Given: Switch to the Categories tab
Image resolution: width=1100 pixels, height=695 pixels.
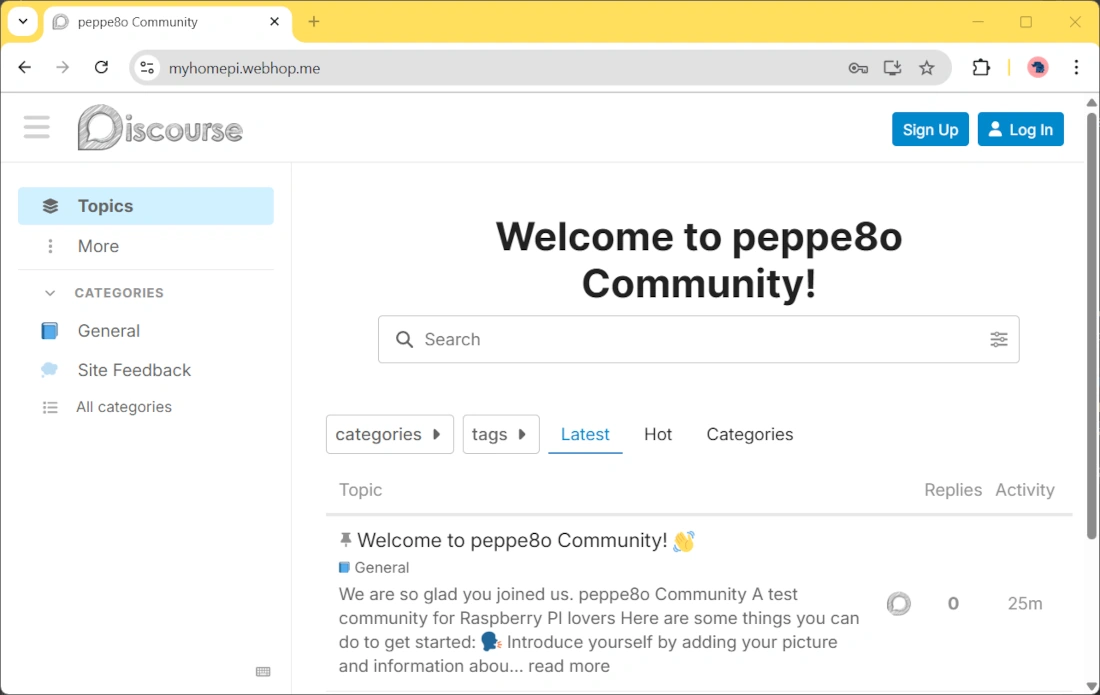Looking at the screenshot, I should click(x=750, y=434).
